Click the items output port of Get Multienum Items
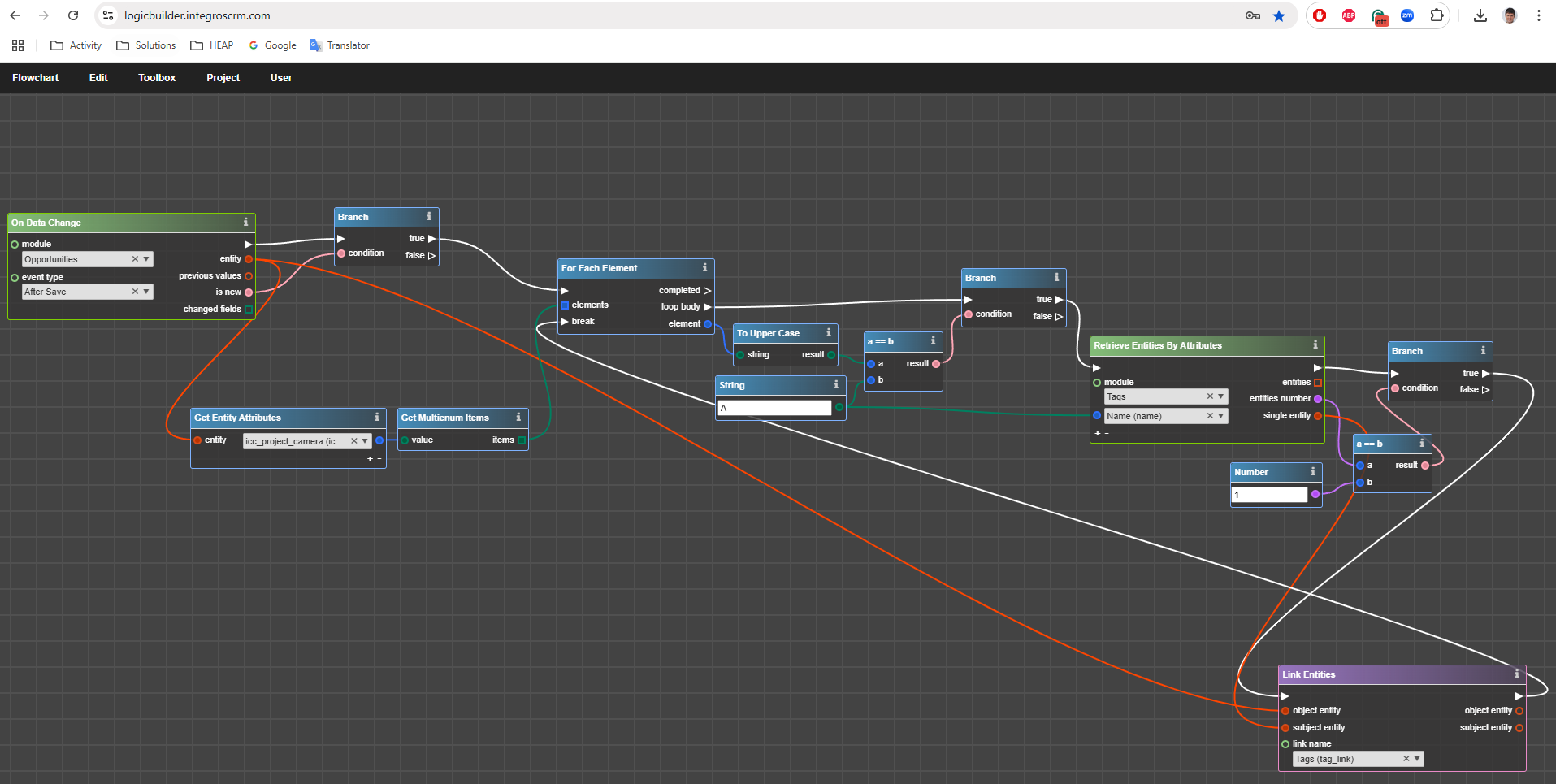Image resolution: width=1556 pixels, height=784 pixels. [522, 440]
